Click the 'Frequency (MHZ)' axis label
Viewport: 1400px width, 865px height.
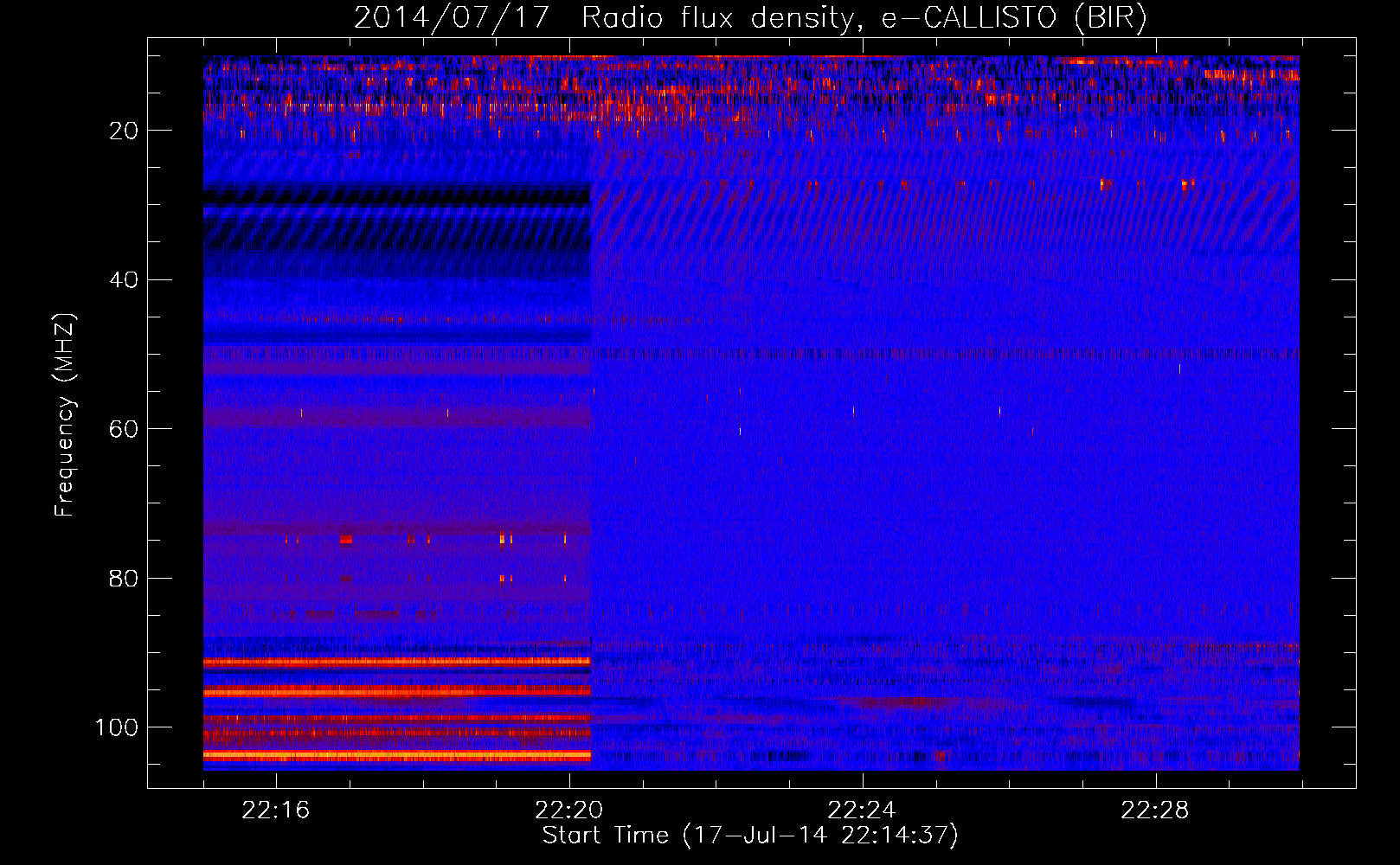click(65, 415)
